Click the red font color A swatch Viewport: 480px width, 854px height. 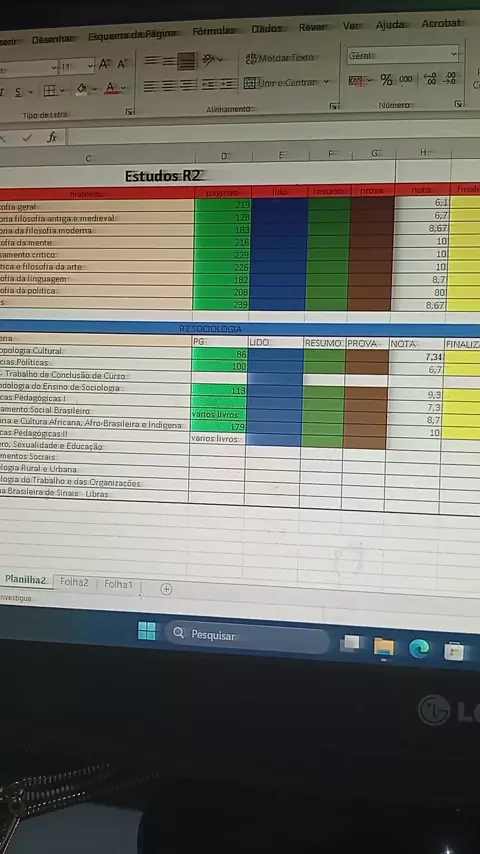click(111, 88)
